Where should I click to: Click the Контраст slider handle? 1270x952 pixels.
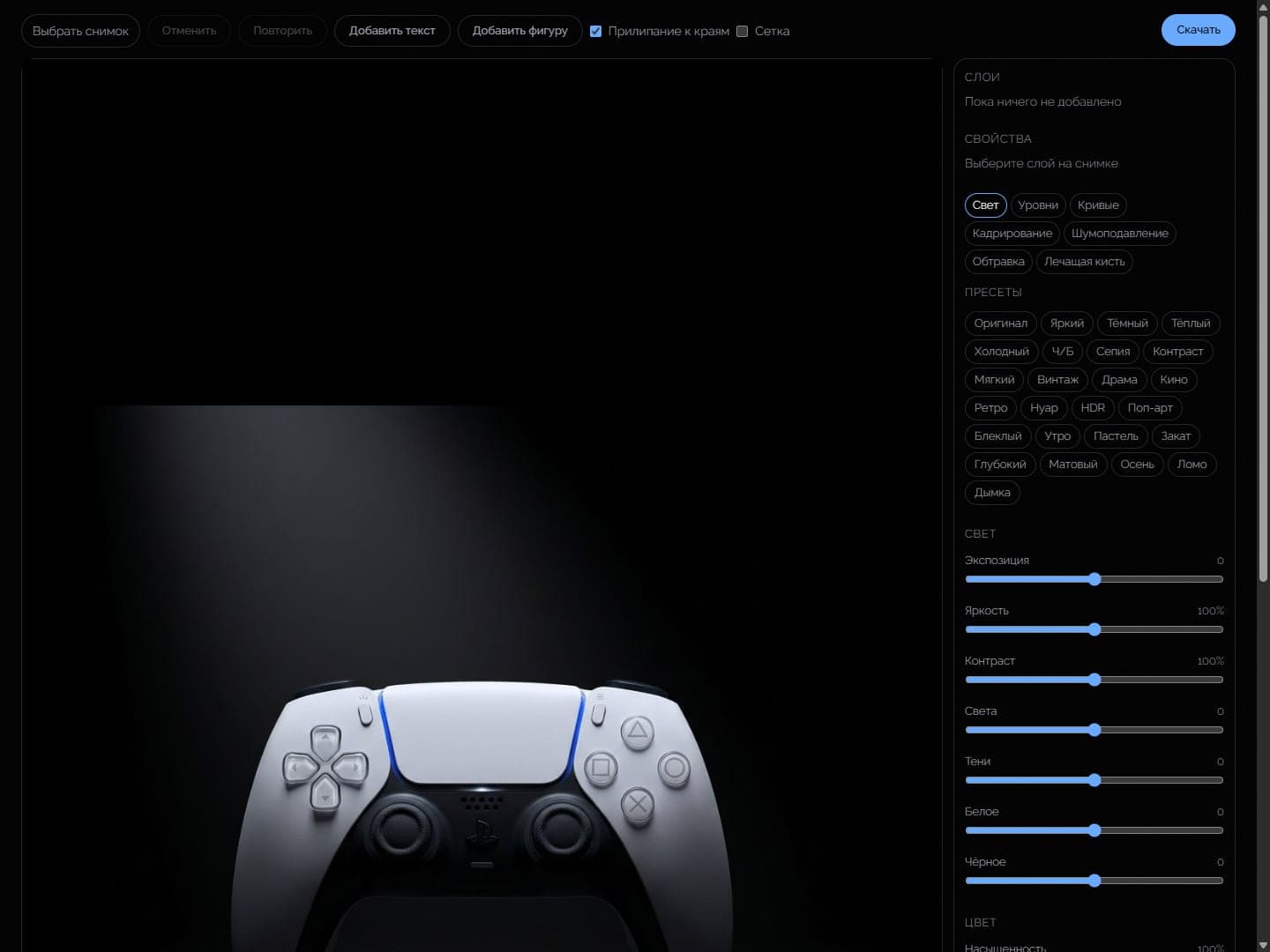point(1094,680)
